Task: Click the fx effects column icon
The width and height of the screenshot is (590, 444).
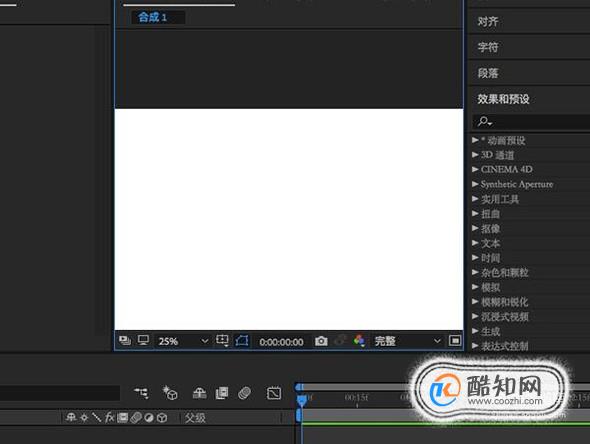Action: click(109, 417)
